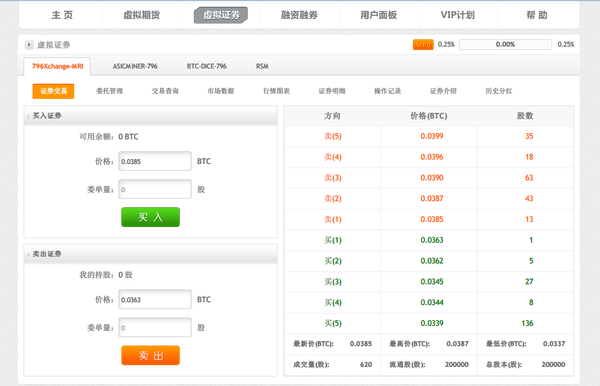Image resolution: width=600 pixels, height=386 pixels.
Task: Collapse the 卖出证券 panel header
Action: point(150,254)
